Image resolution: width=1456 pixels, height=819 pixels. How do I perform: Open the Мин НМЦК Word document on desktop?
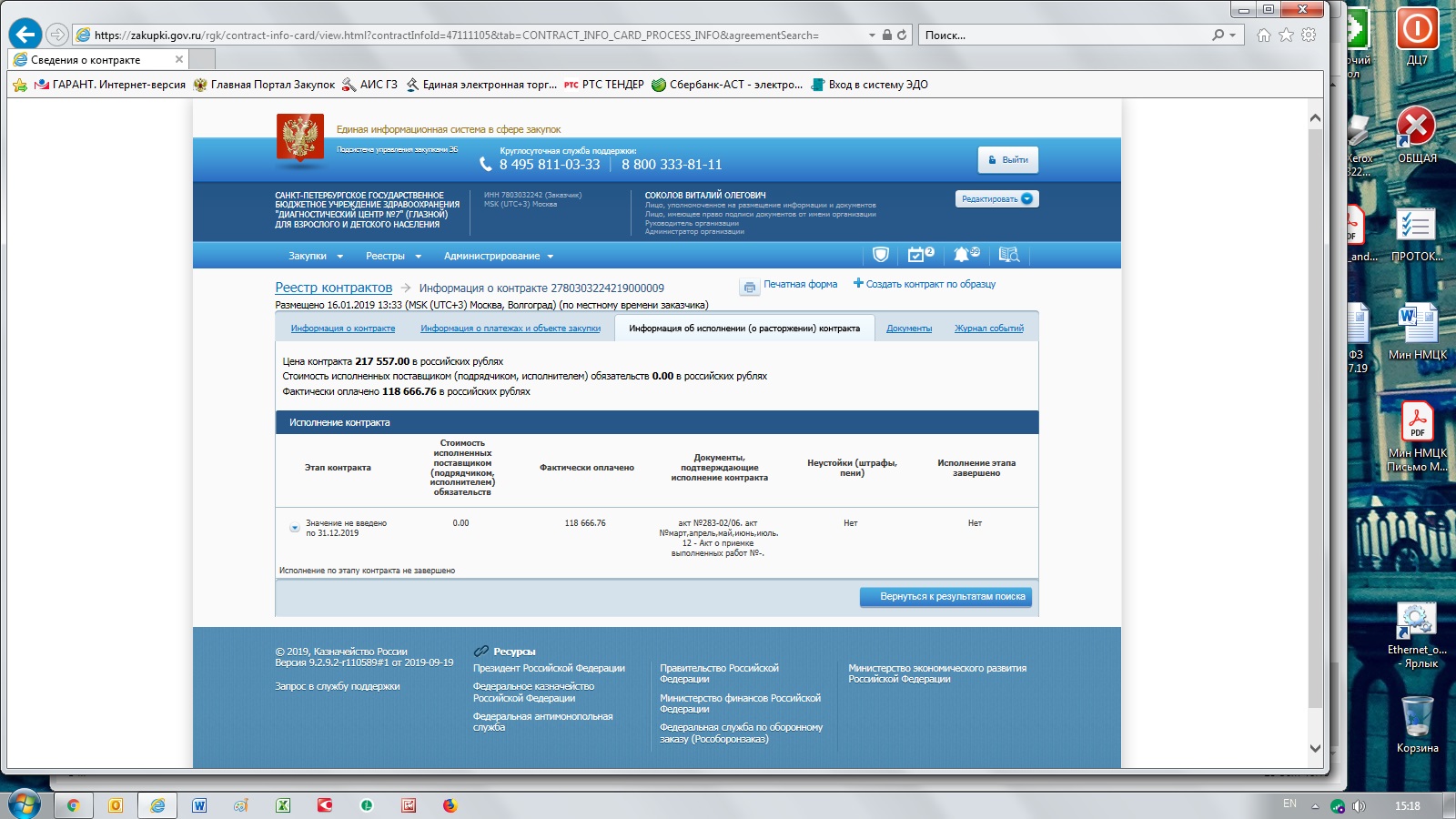(1417, 331)
